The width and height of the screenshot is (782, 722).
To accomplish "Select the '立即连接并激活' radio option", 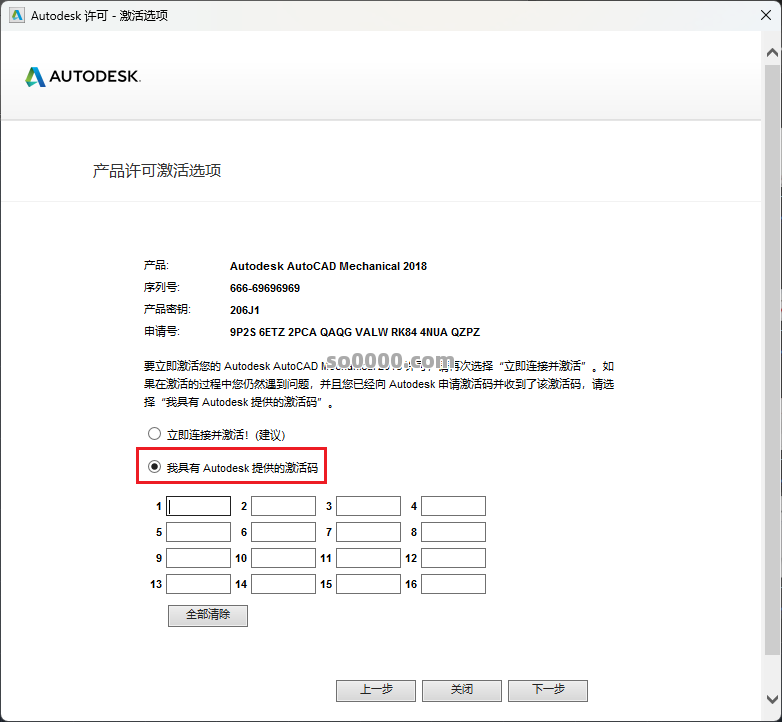I will point(154,434).
